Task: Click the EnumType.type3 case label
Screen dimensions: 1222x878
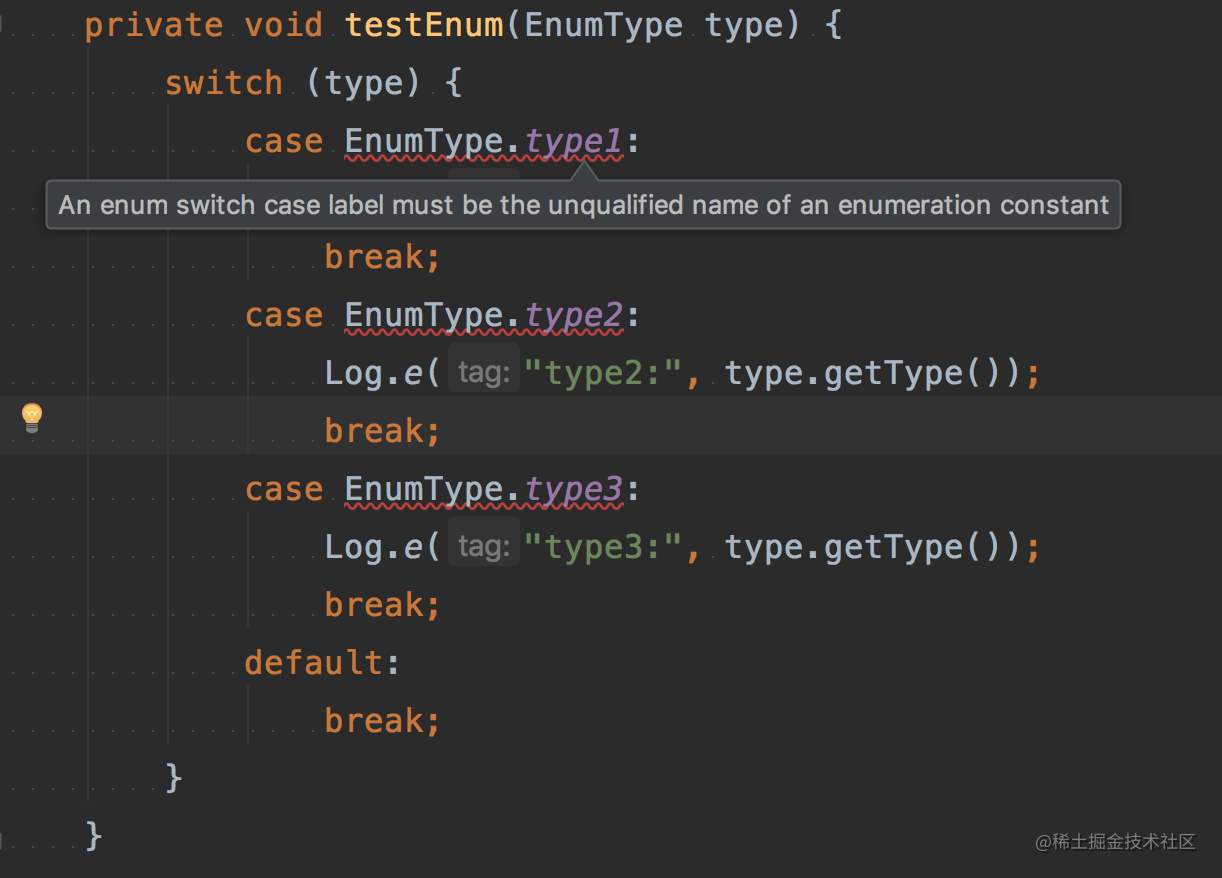Action: coord(483,491)
